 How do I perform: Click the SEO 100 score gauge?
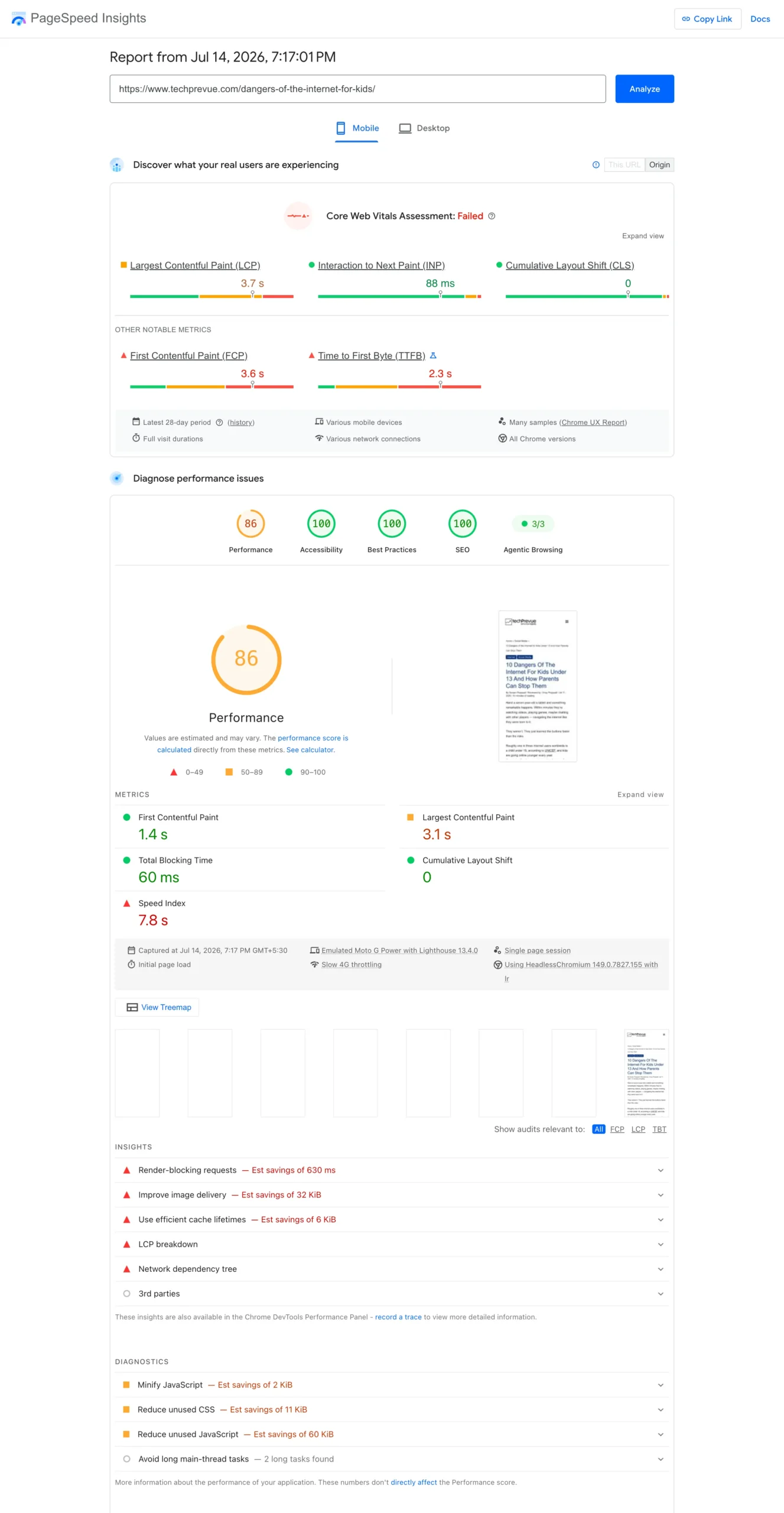[463, 524]
